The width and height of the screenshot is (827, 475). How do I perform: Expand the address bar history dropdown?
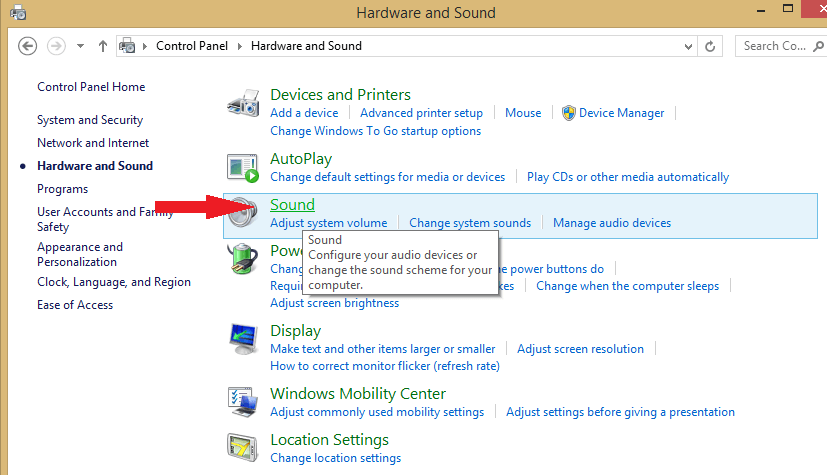tap(688, 46)
